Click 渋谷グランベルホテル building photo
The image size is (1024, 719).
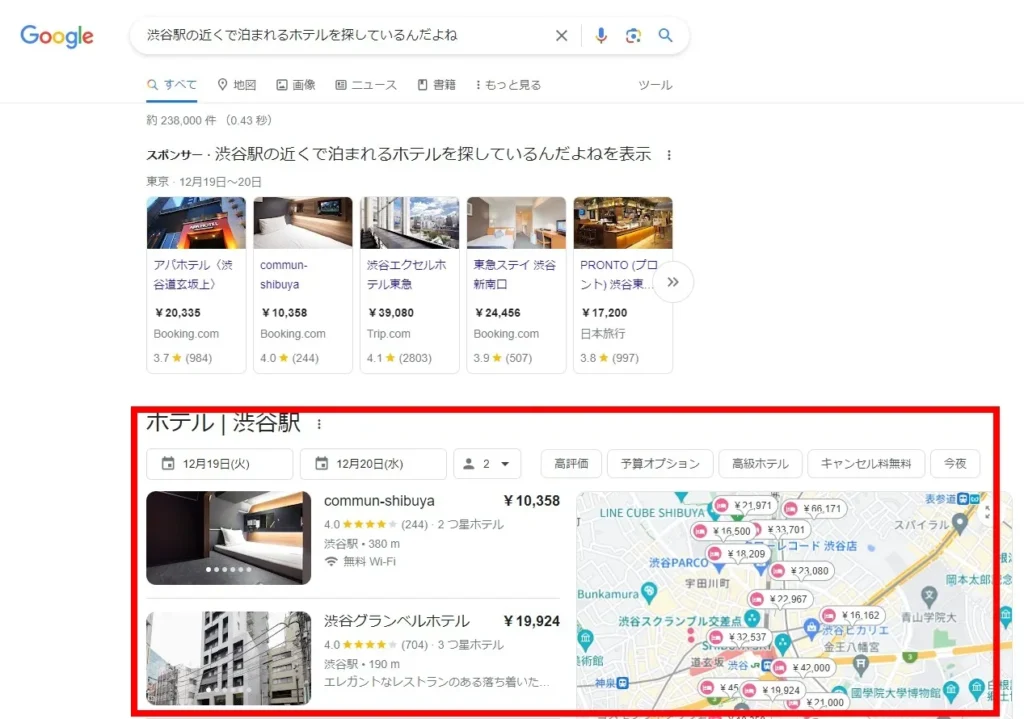(x=229, y=658)
